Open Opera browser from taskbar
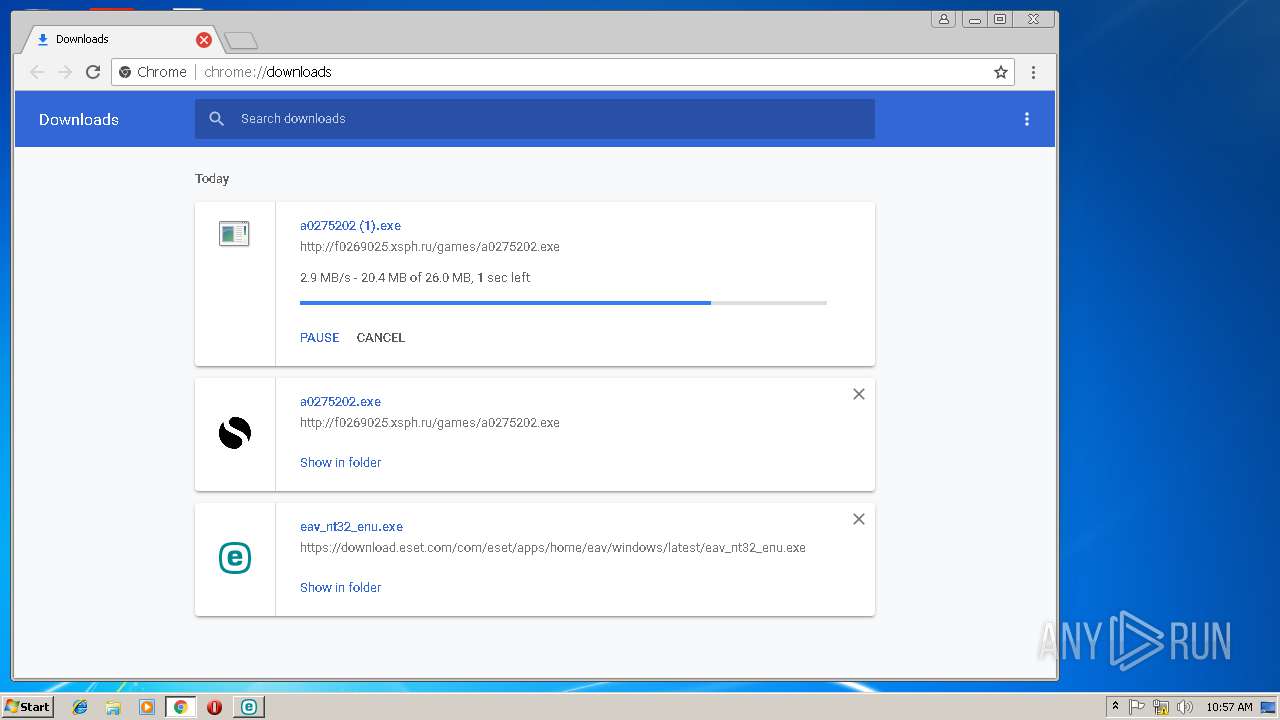Screen dimensions: 1280x720 [214, 707]
